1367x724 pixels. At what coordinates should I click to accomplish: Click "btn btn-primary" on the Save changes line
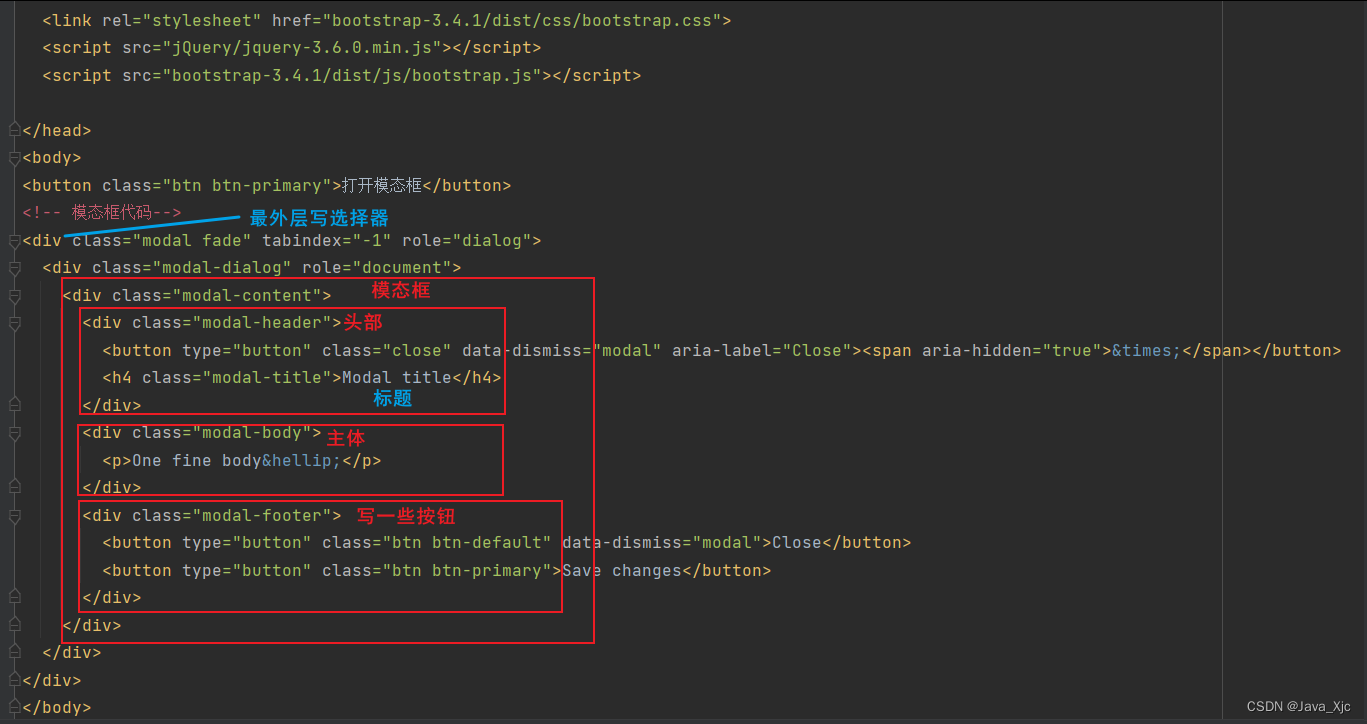(x=467, y=571)
